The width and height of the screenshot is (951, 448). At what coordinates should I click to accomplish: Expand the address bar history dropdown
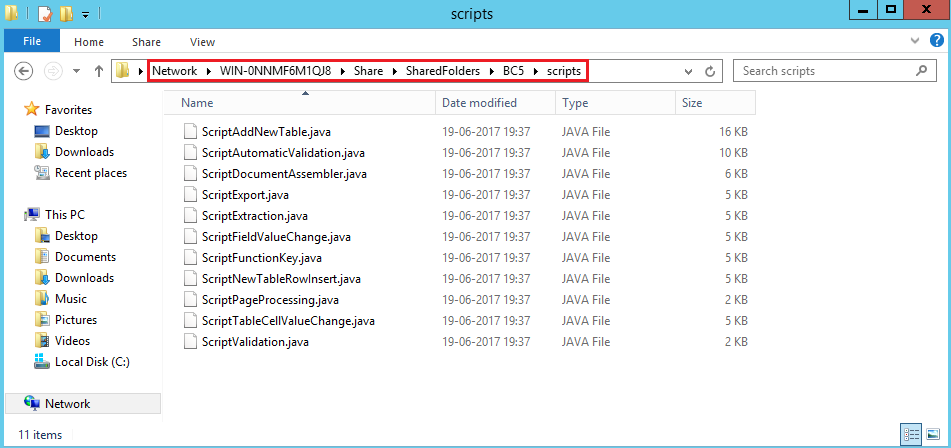point(688,72)
